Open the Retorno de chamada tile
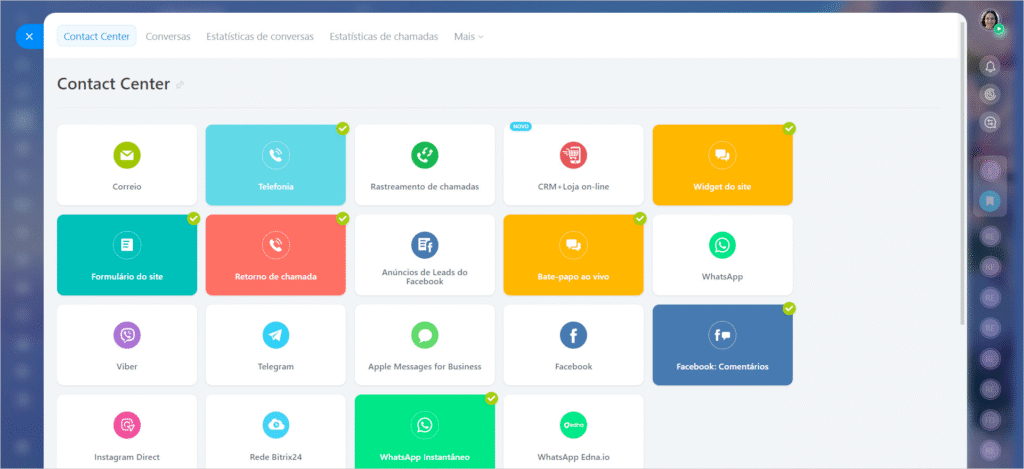The image size is (1024, 469). (x=276, y=255)
